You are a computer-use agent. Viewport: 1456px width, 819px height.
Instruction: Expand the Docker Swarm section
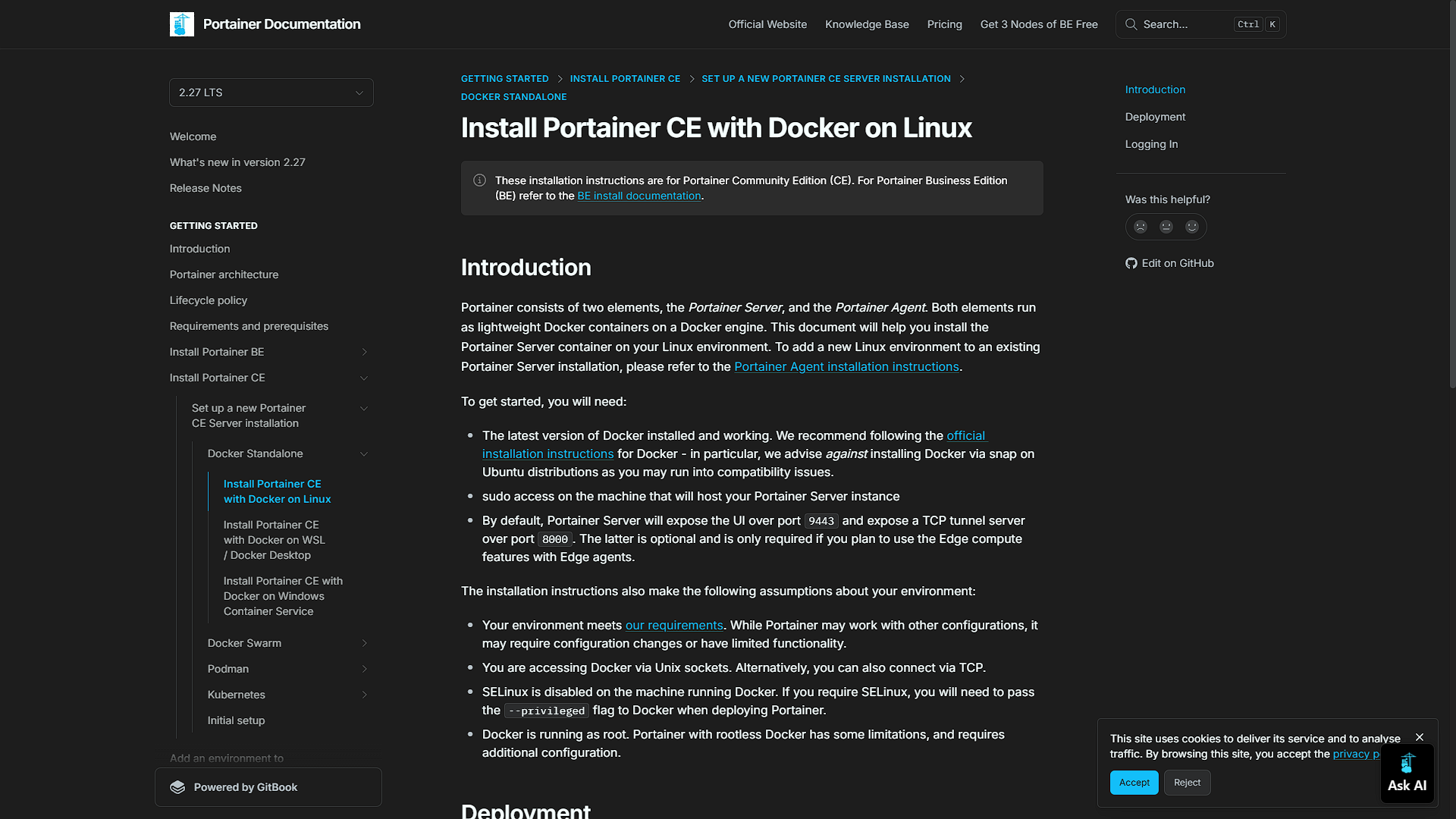click(364, 643)
